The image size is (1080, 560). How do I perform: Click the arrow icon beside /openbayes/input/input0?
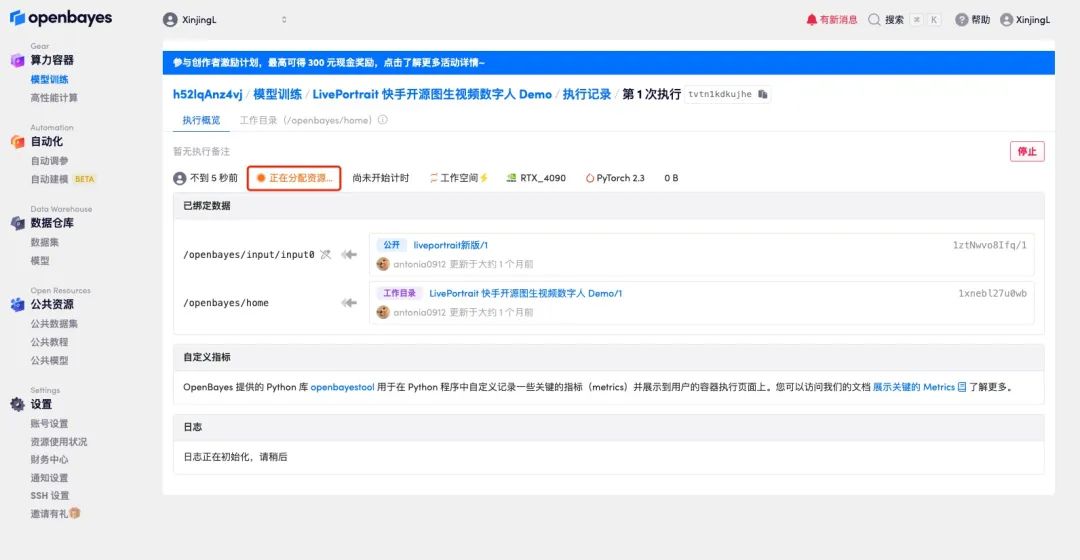click(x=349, y=255)
